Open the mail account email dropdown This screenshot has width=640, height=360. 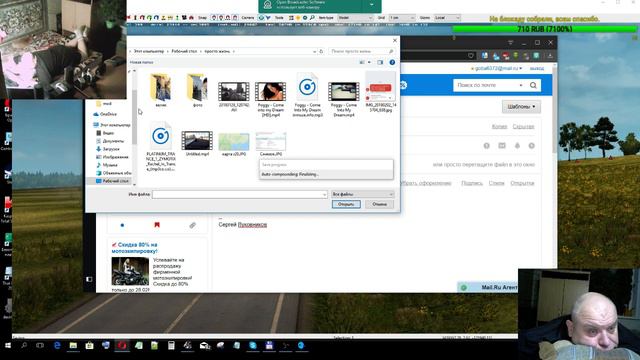pos(496,69)
